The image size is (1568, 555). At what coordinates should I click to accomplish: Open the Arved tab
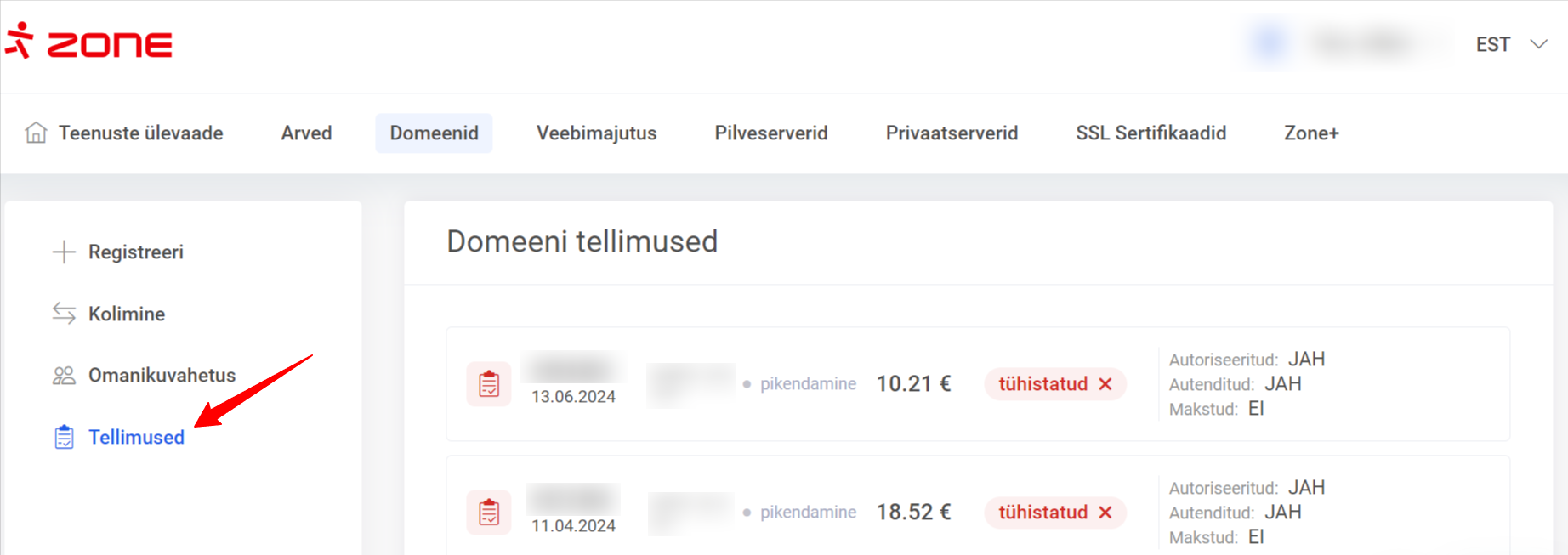306,133
